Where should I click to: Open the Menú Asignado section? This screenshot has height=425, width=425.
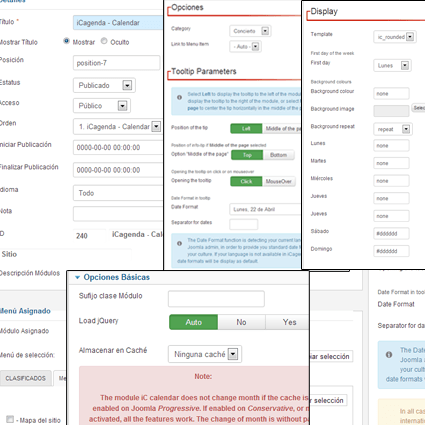tap(25, 311)
